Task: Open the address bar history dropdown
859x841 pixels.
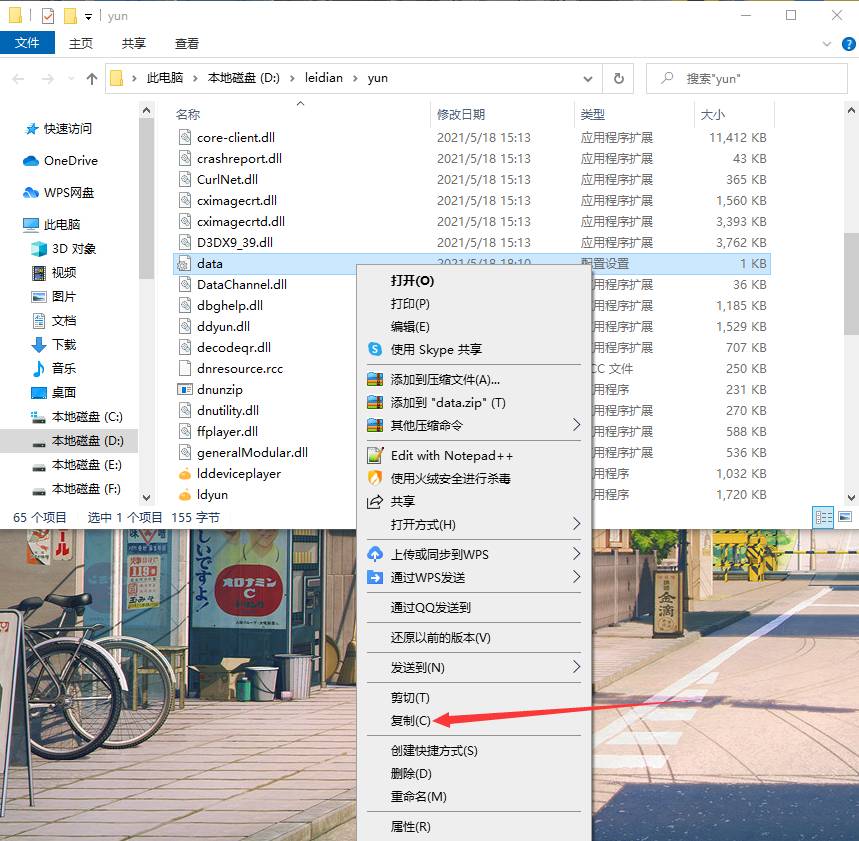Action: 592,78
